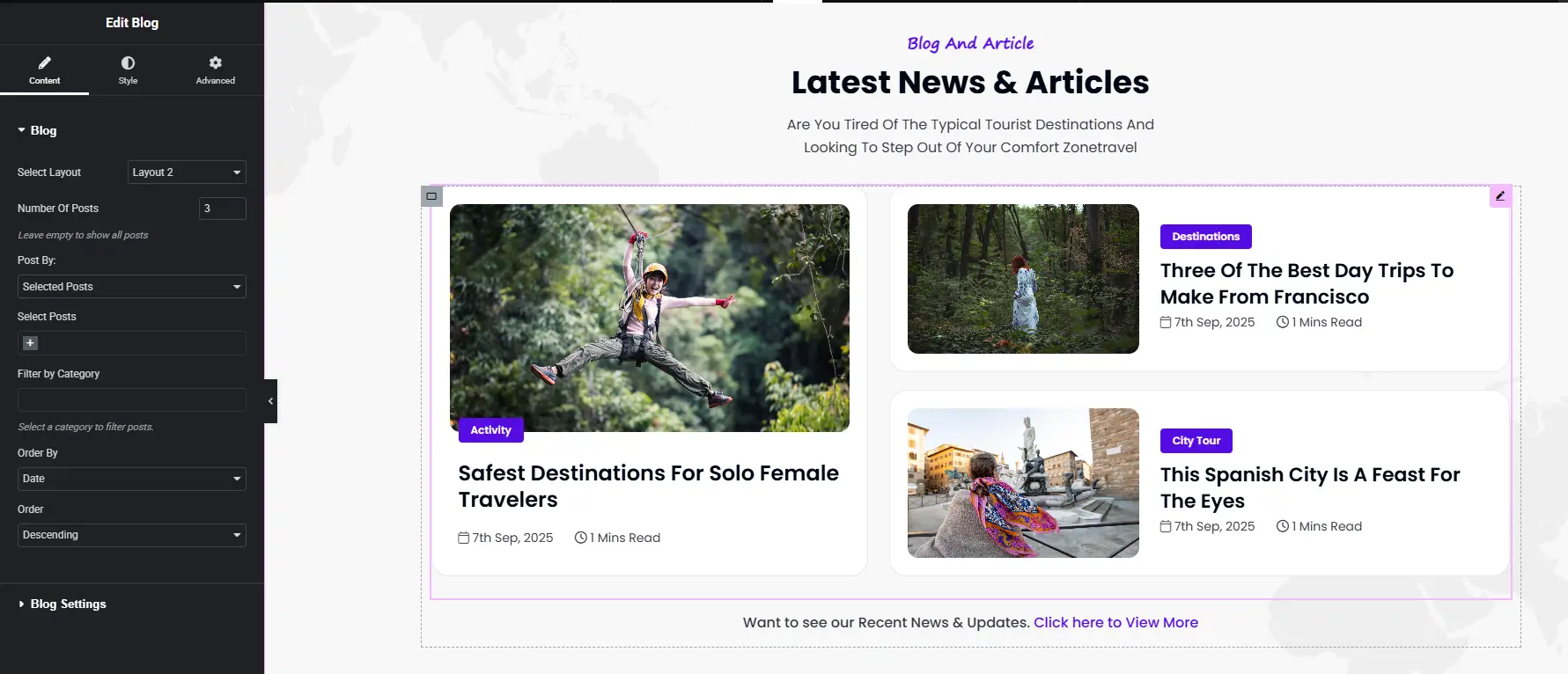This screenshot has width=1568, height=674.
Task: Click 'Leave empty to show all posts' hint
Action: [x=83, y=235]
